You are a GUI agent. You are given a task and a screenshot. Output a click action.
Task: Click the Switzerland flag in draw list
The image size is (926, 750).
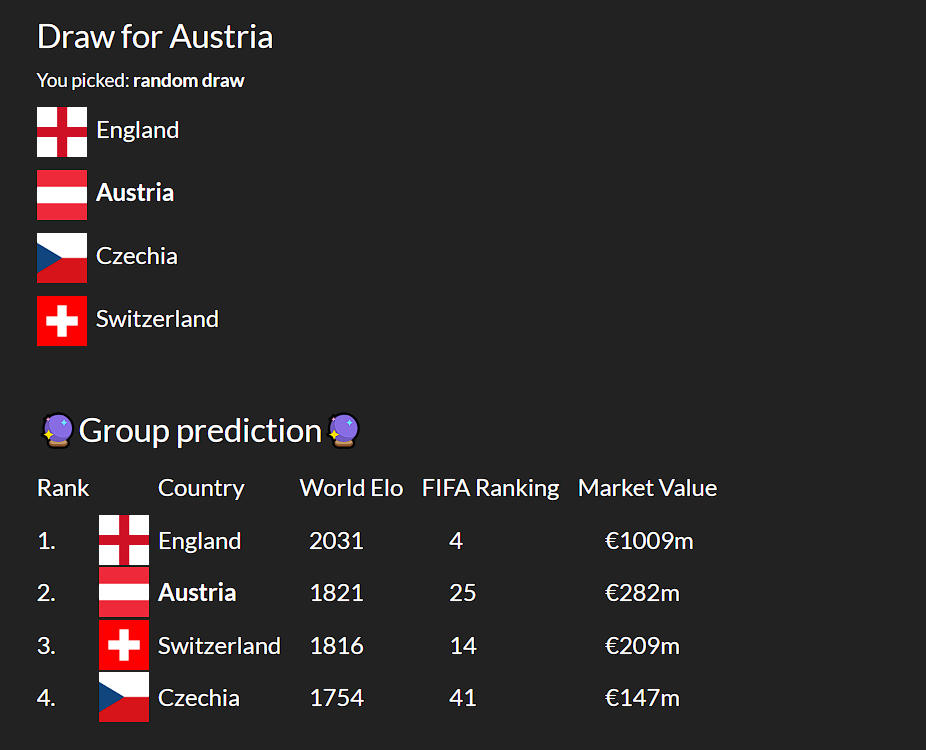(x=62, y=321)
